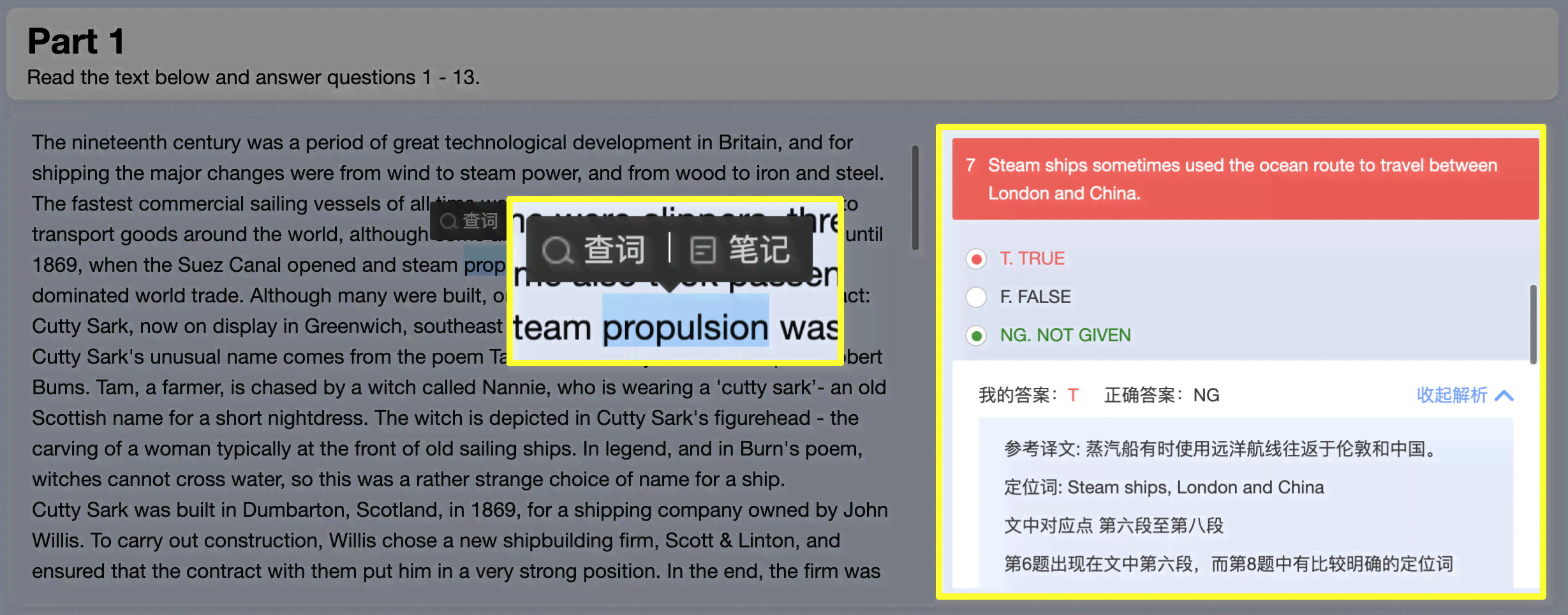The image size is (1568, 615).
Task: Select the "NG. NOT GIVEN" radio option
Action: [x=976, y=336]
